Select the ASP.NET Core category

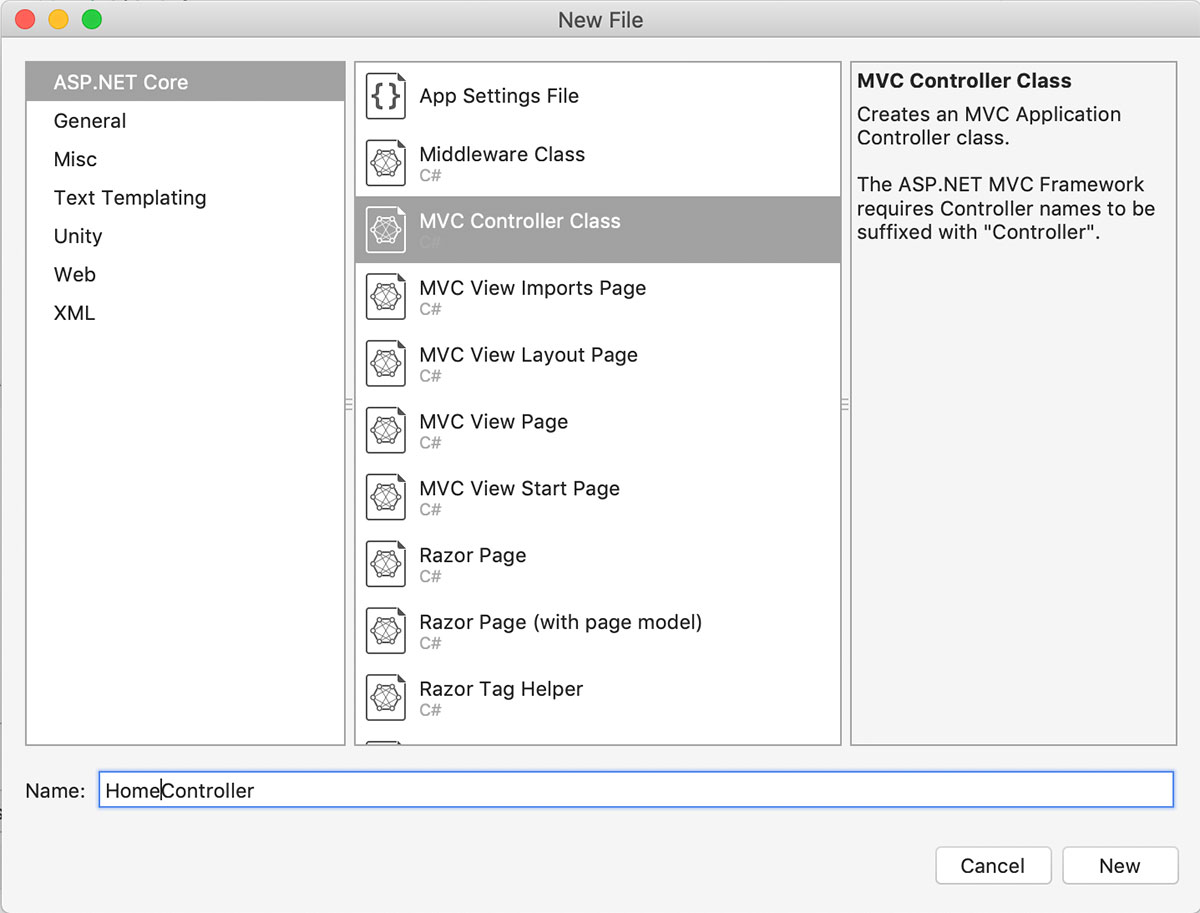tap(185, 82)
